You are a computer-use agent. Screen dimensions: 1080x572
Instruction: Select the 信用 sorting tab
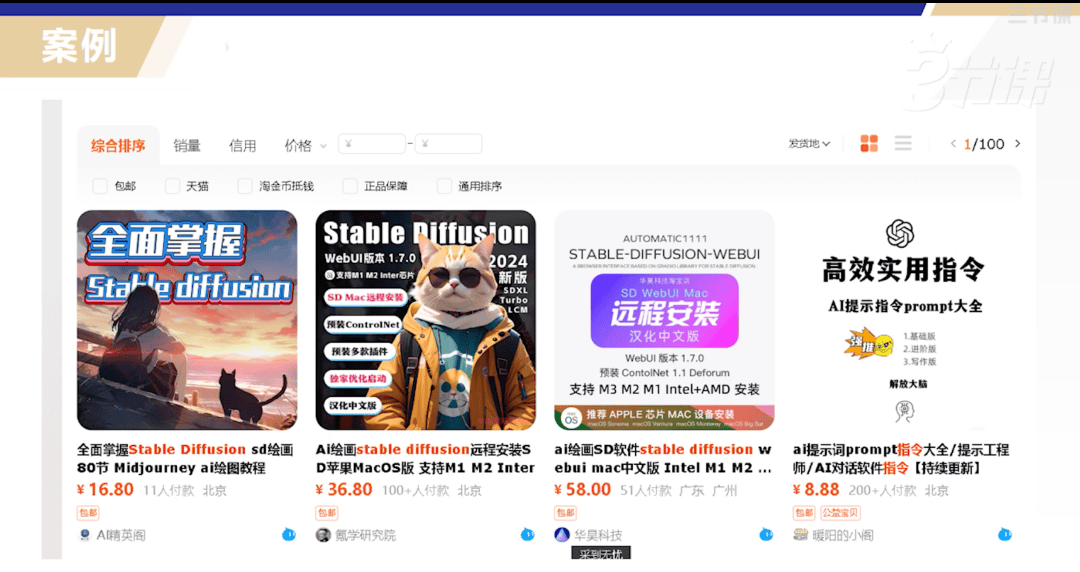click(243, 146)
